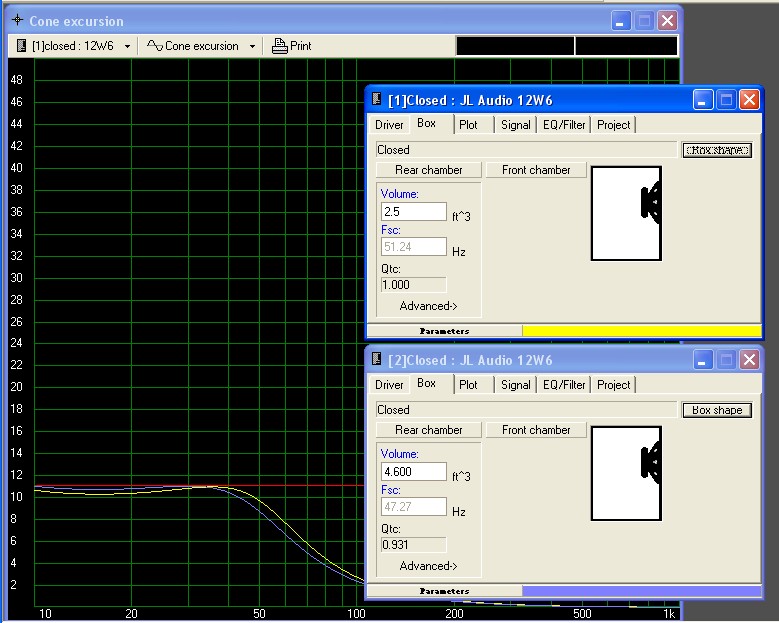Screen dimensions: 779x623
Task: Click the Volume field showing 4.600
Action: point(413,471)
